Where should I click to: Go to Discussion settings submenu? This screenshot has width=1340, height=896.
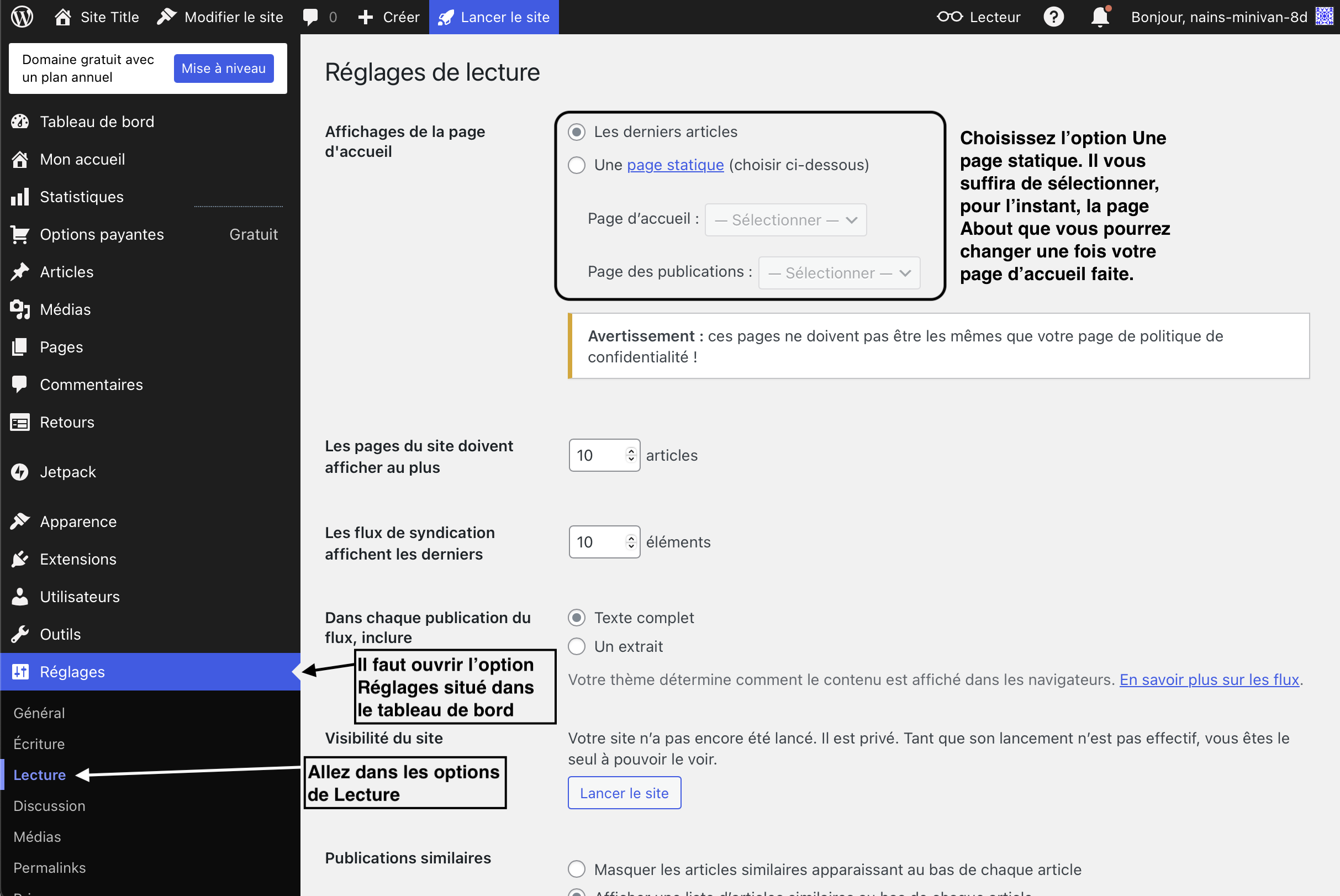pos(49,806)
